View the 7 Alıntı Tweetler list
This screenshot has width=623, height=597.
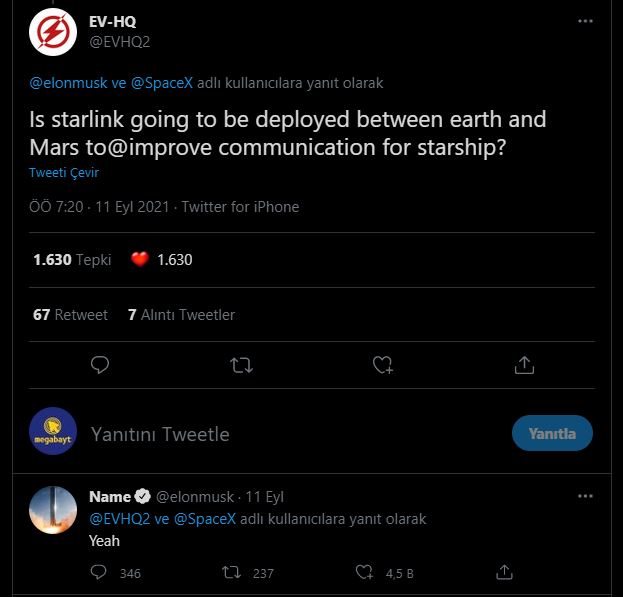[x=181, y=314]
